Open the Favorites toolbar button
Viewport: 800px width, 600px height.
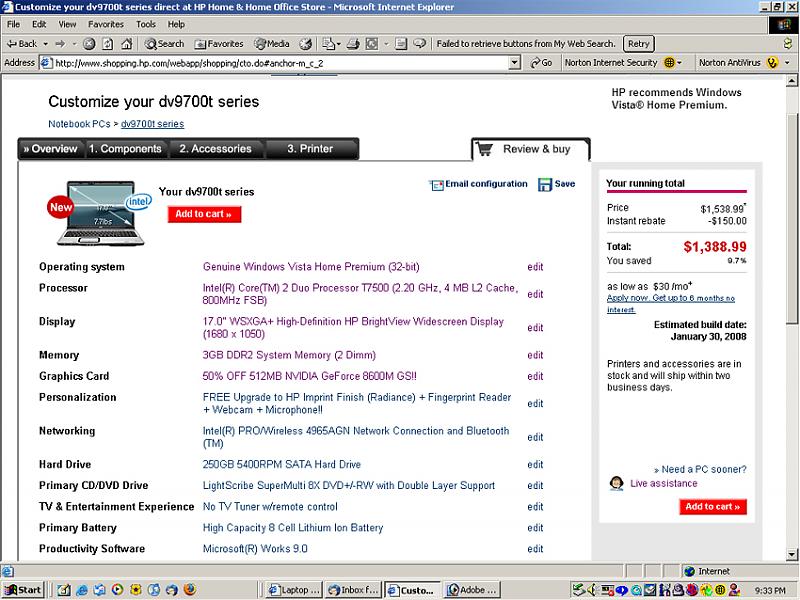pos(219,44)
